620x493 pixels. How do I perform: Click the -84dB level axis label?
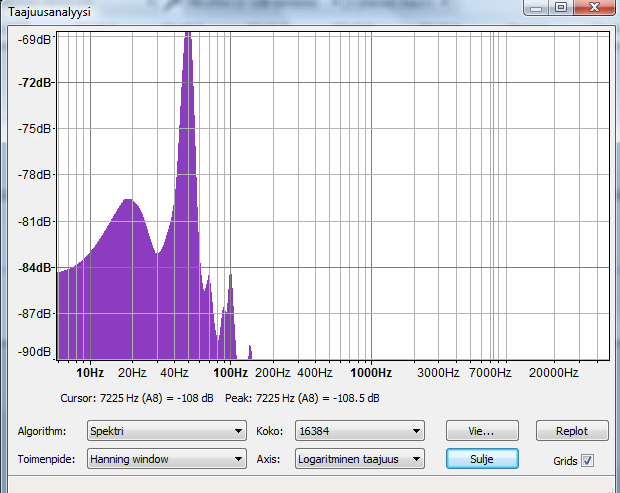coord(35,268)
